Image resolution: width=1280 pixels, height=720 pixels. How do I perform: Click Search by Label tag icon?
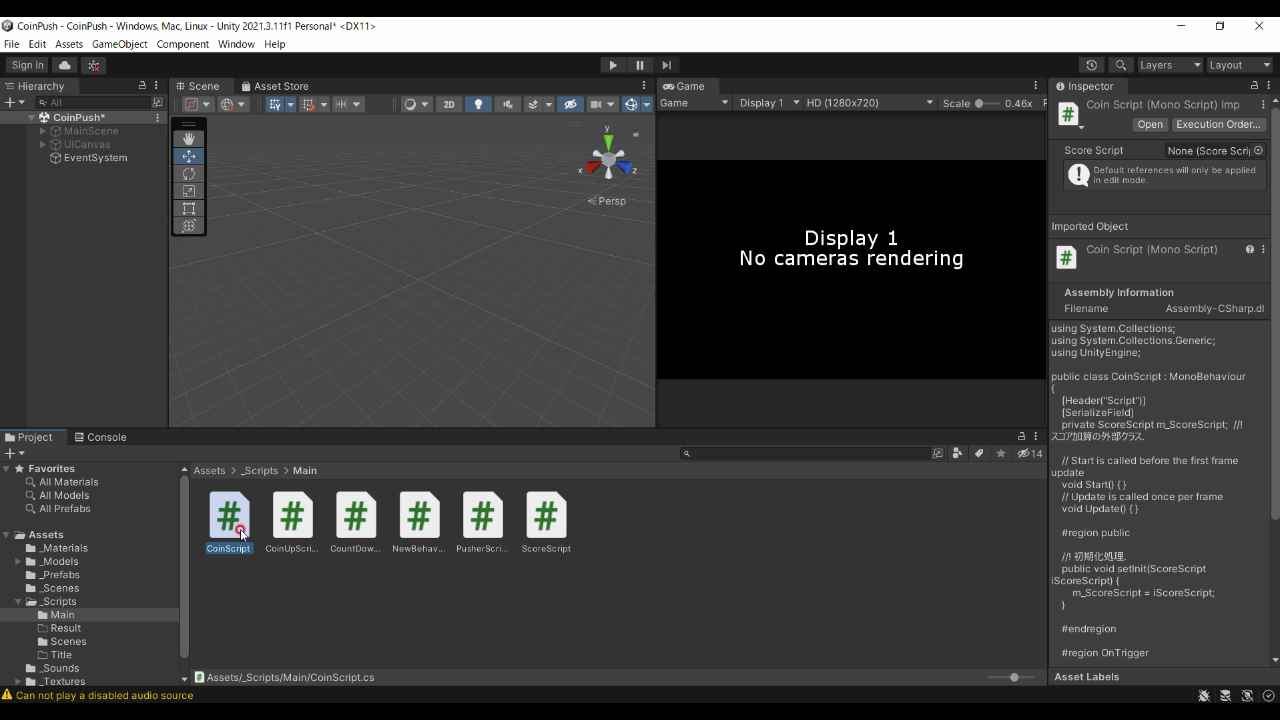pos(979,453)
